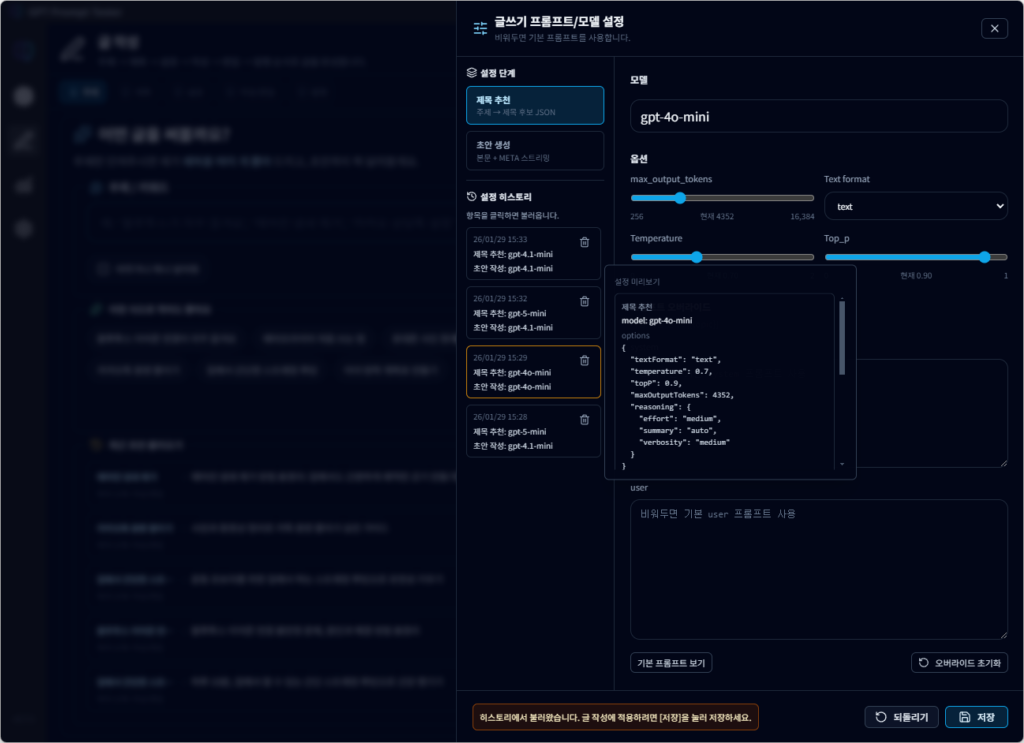Click 기본 프롬프트 보기 button
Screen dimensions: 1024x743
pos(671,663)
